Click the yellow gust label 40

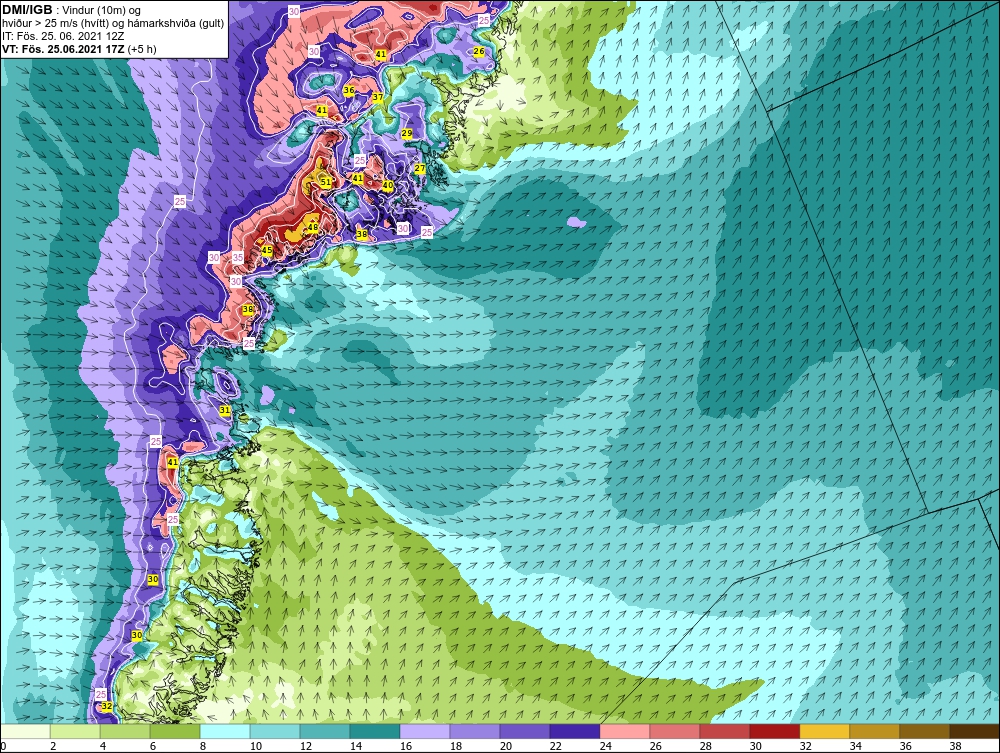[x=388, y=185]
